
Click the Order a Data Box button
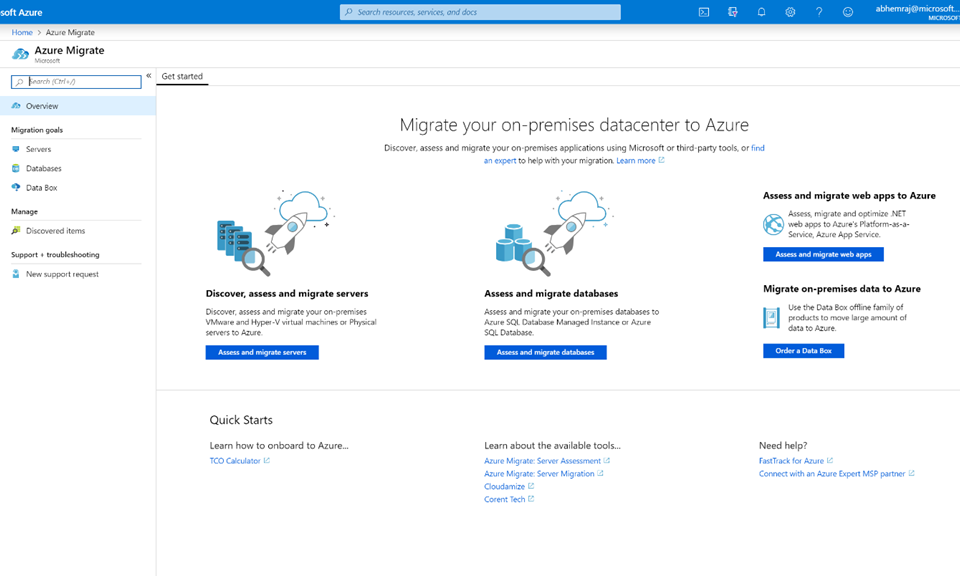[x=803, y=351]
